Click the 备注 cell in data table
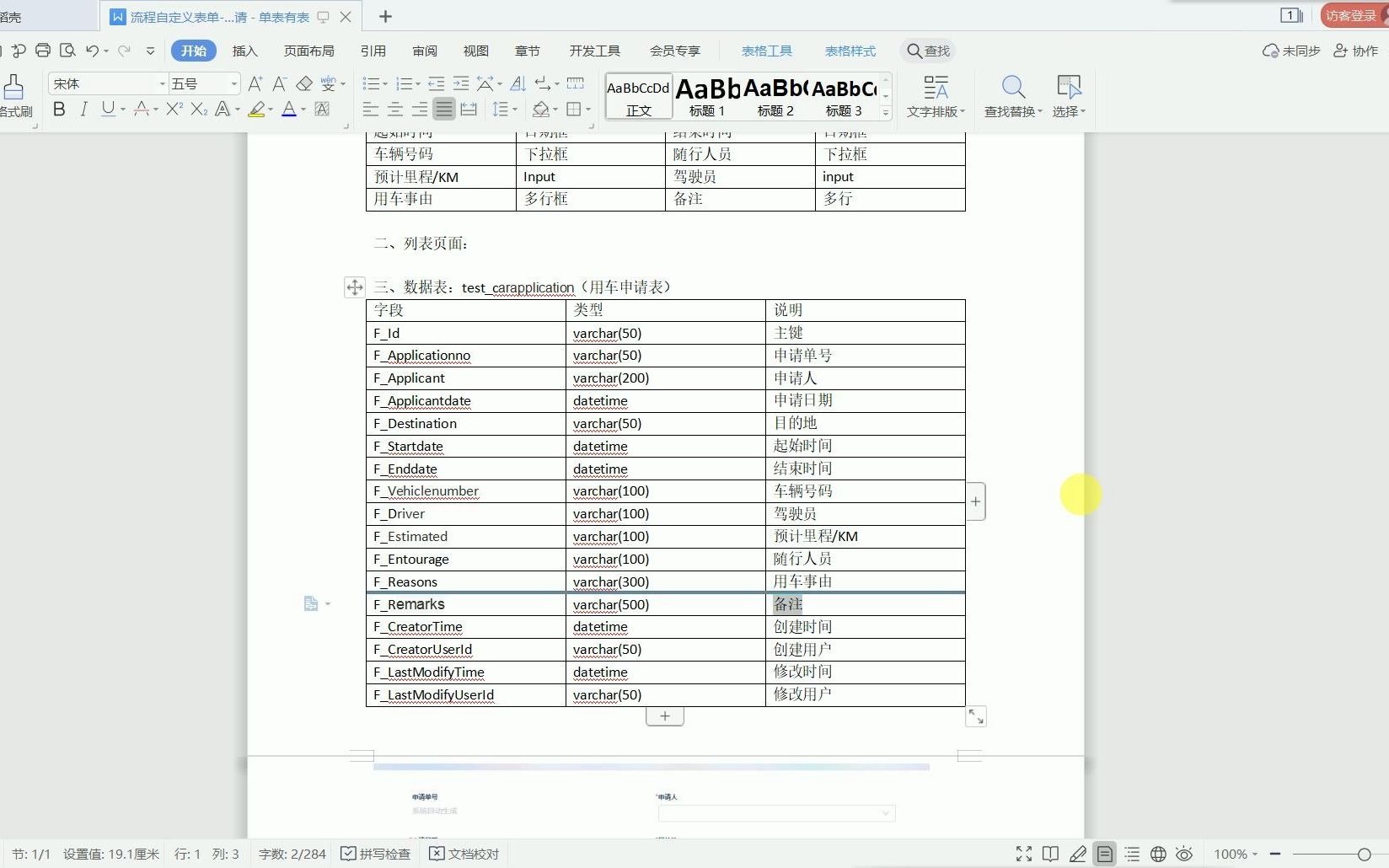The height and width of the screenshot is (868, 1389). (x=865, y=604)
